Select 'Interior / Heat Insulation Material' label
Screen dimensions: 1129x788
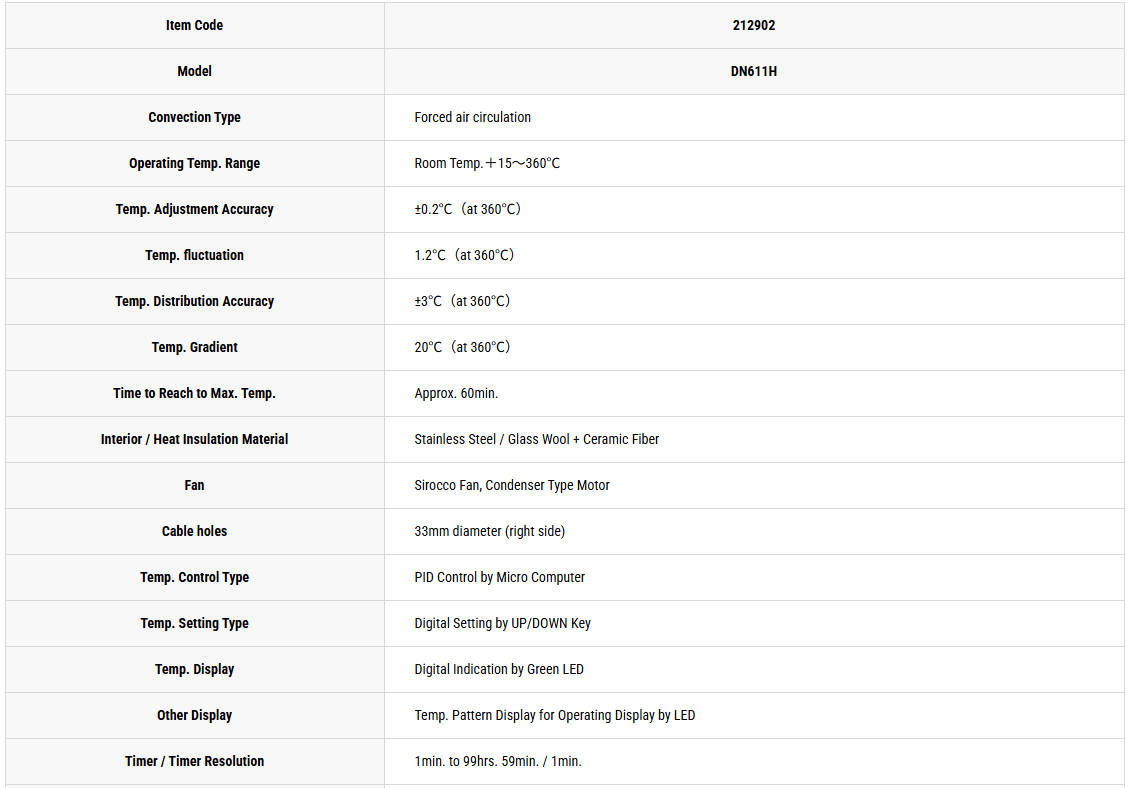click(194, 439)
